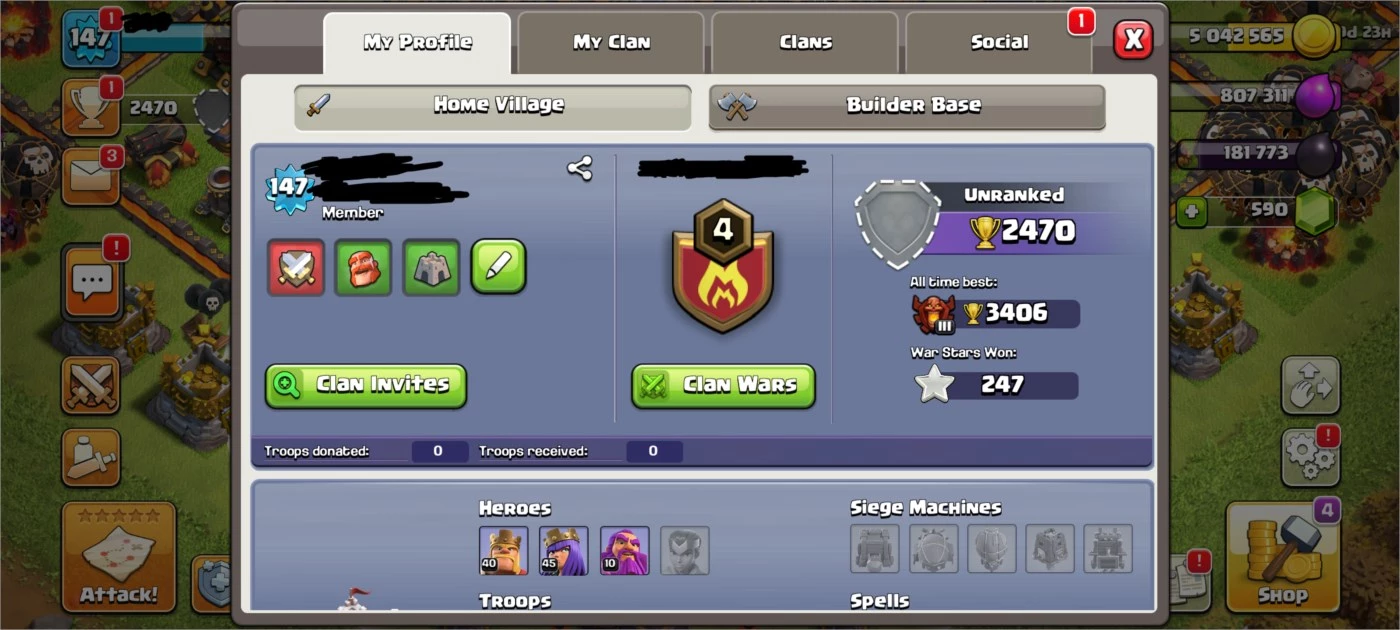Tap the green pencil edit icon
Viewport: 1400px width, 630px height.
coord(498,266)
